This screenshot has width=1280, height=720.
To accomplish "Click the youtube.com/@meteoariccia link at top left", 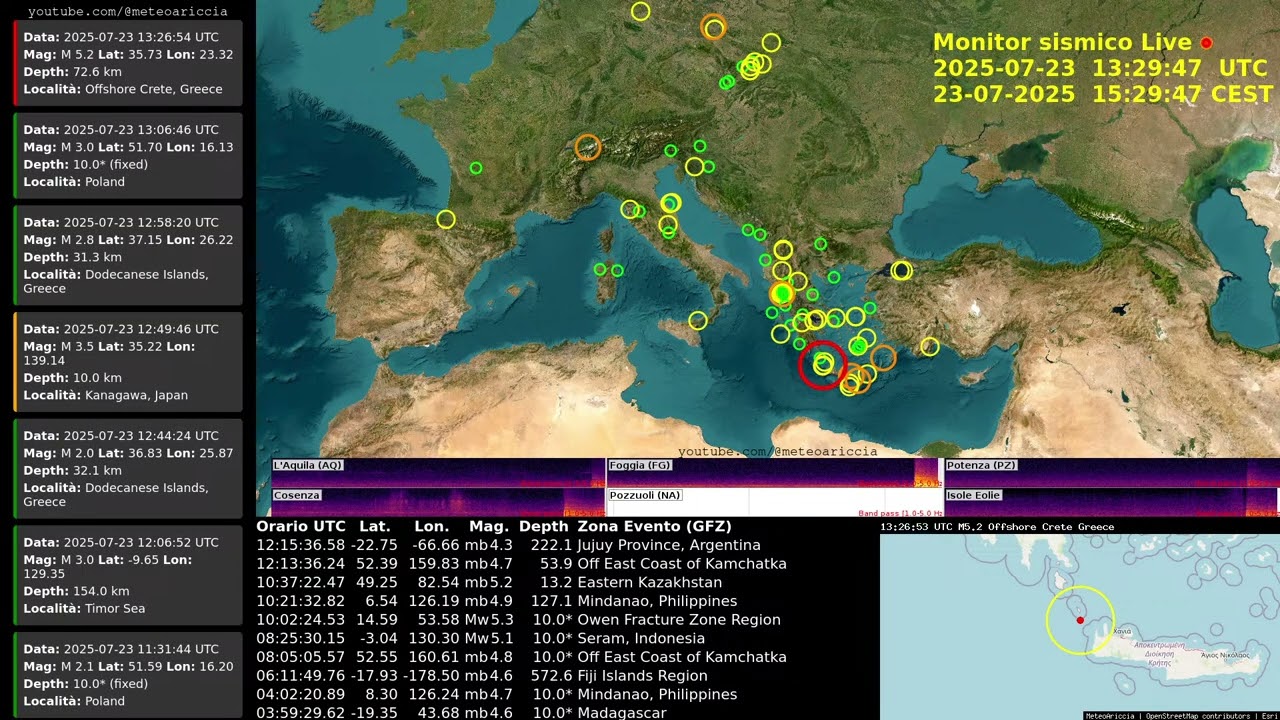I will tap(127, 11).
